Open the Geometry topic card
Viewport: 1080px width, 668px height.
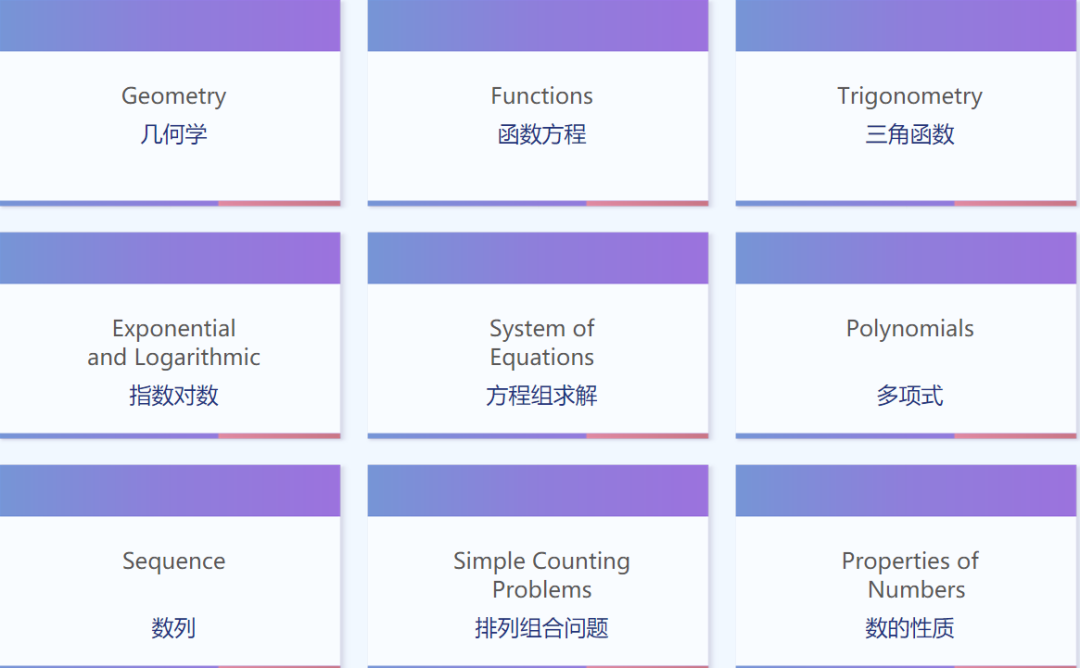(x=170, y=110)
